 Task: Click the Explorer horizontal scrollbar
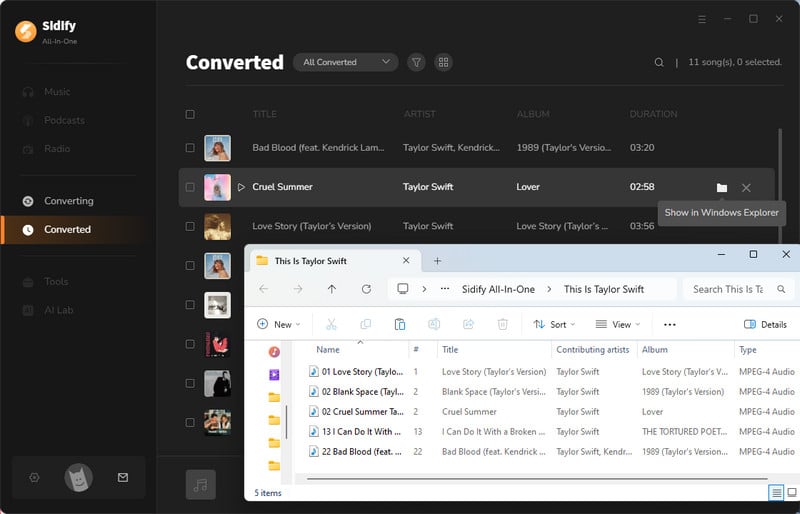[537, 479]
